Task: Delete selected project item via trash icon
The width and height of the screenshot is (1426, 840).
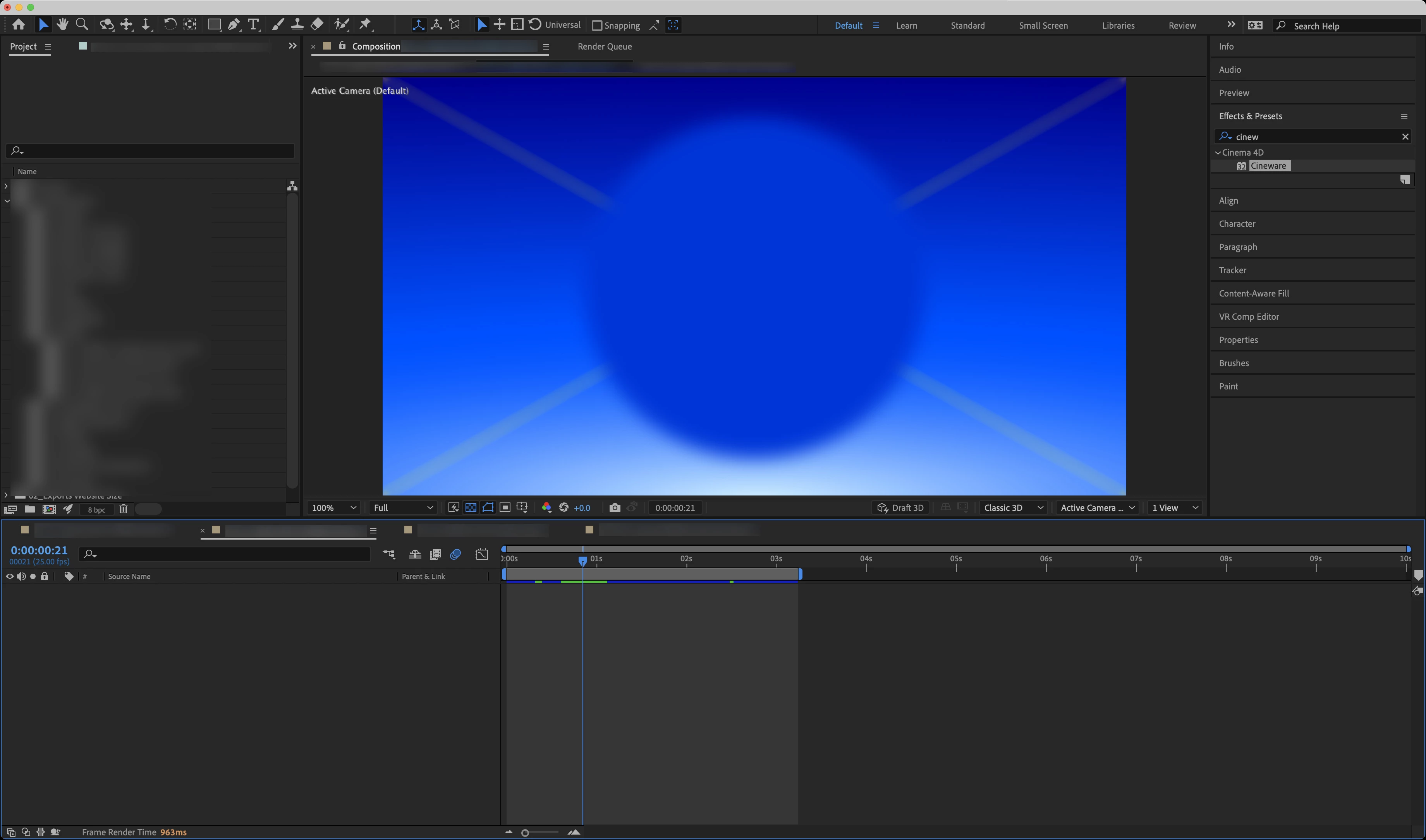Action: pos(124,509)
